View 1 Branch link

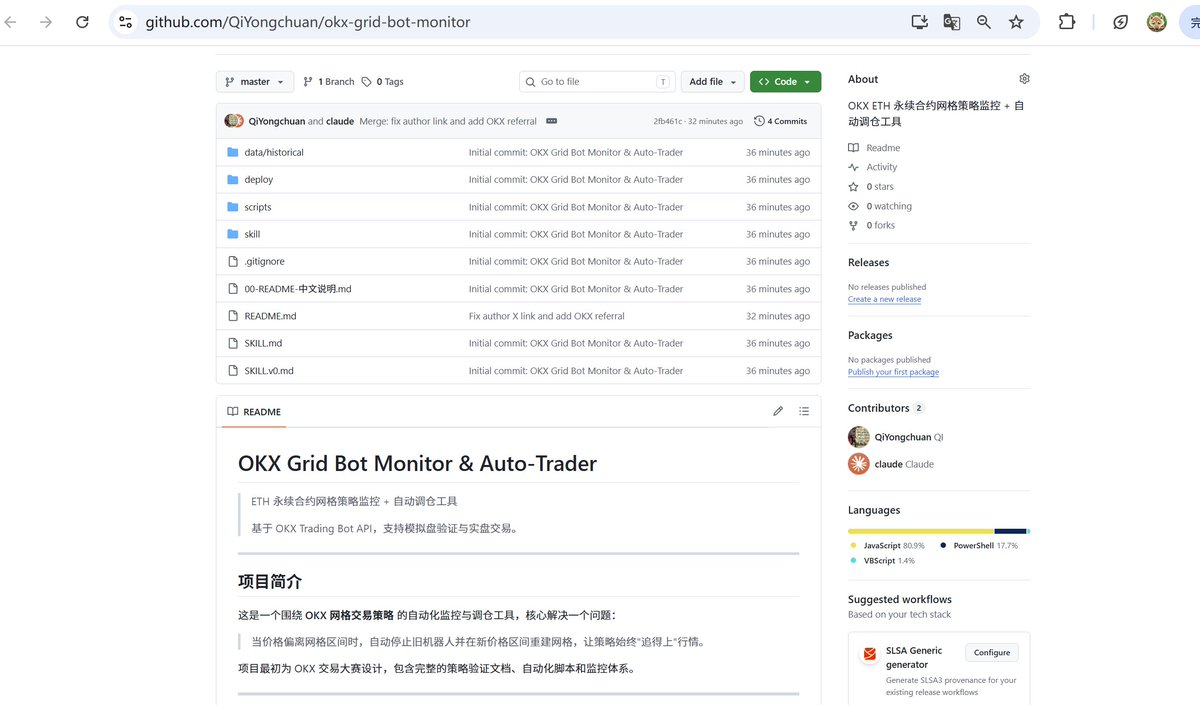click(x=328, y=82)
